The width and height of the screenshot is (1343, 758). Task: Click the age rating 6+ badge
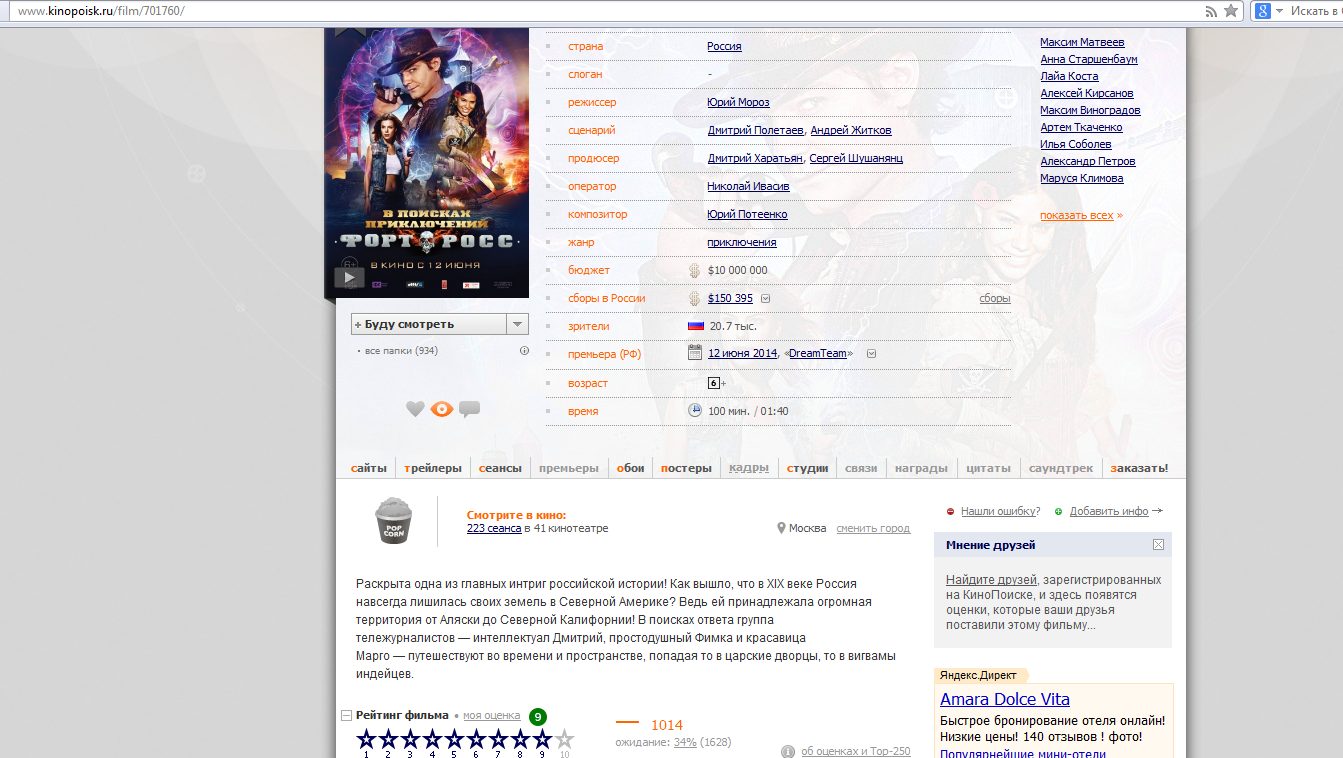tap(716, 383)
